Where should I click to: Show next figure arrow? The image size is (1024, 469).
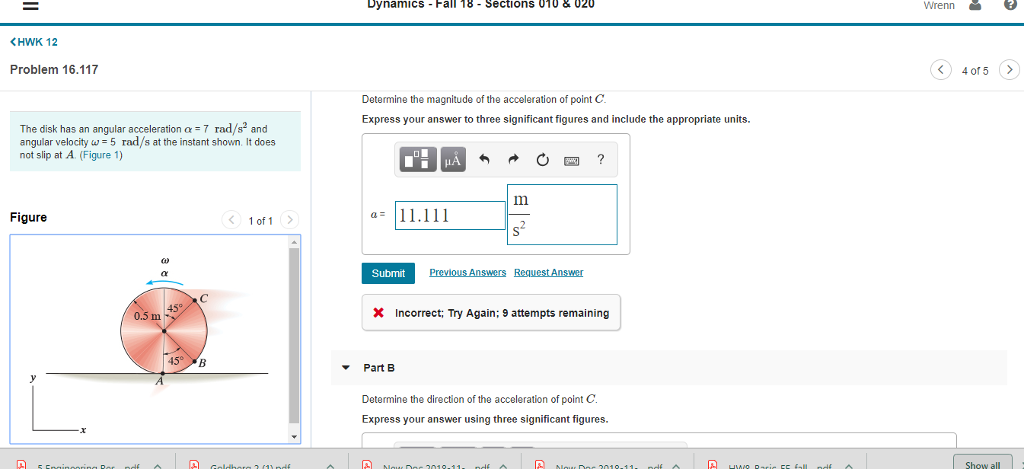(291, 220)
